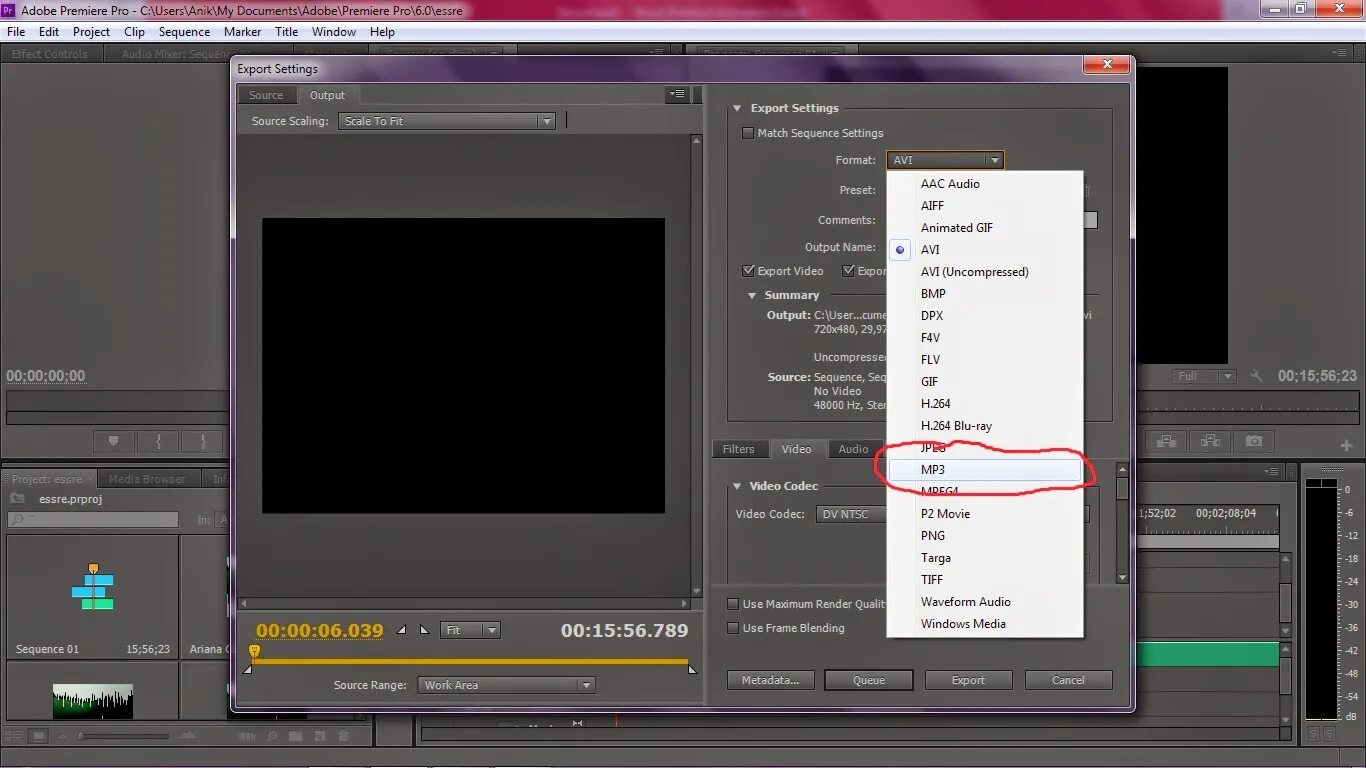The width and height of the screenshot is (1366, 768).
Task: Click the Cancel button
Action: 1068,680
